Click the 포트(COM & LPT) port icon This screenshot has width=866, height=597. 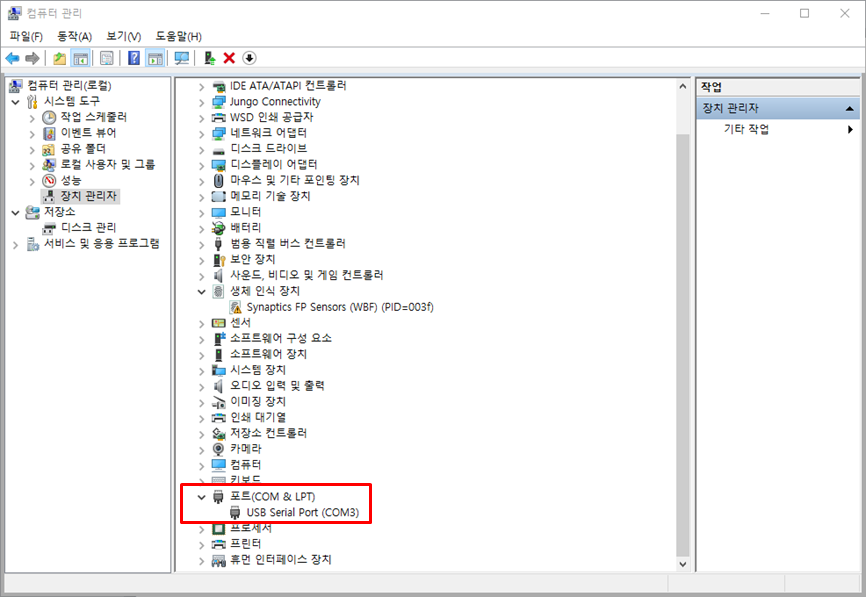point(219,497)
